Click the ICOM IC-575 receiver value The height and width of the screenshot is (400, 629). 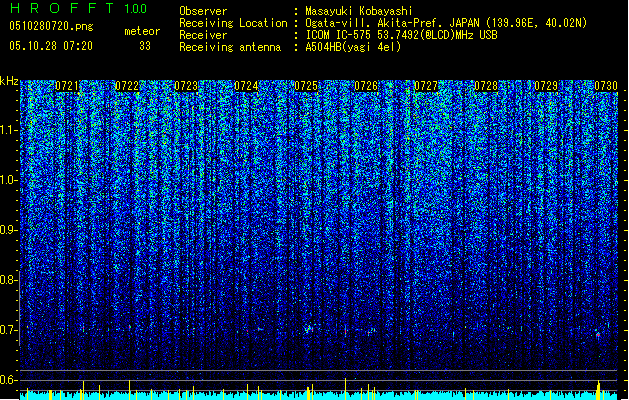point(402,35)
